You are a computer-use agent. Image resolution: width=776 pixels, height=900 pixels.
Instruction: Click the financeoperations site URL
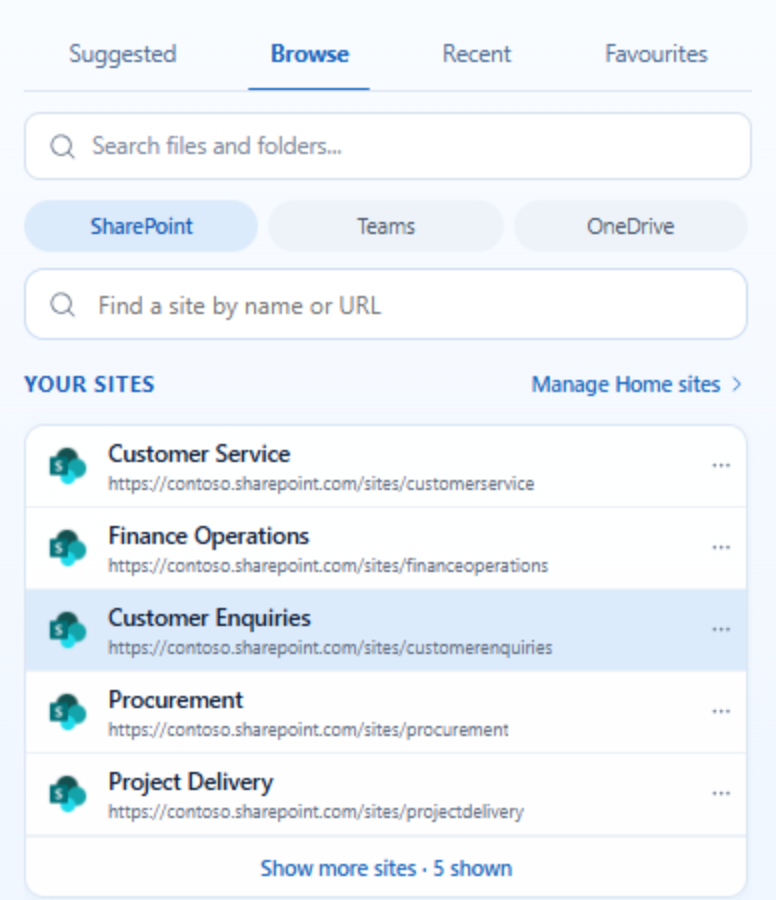click(328, 566)
